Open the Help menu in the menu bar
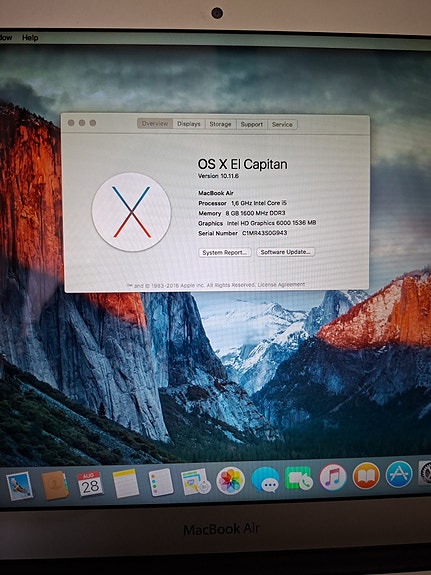The height and width of the screenshot is (575, 431). coord(30,38)
